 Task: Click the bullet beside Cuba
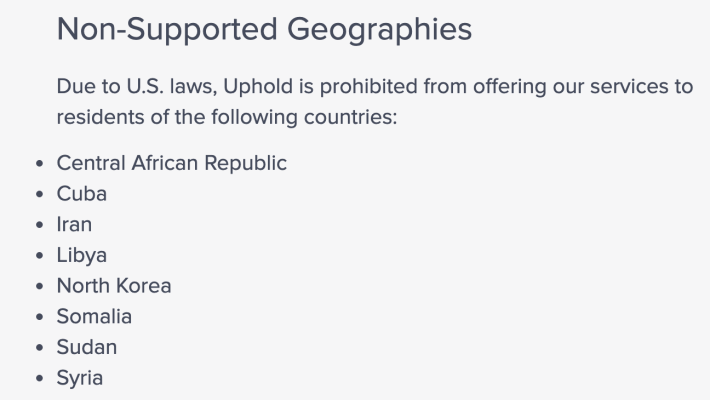[x=40, y=194]
